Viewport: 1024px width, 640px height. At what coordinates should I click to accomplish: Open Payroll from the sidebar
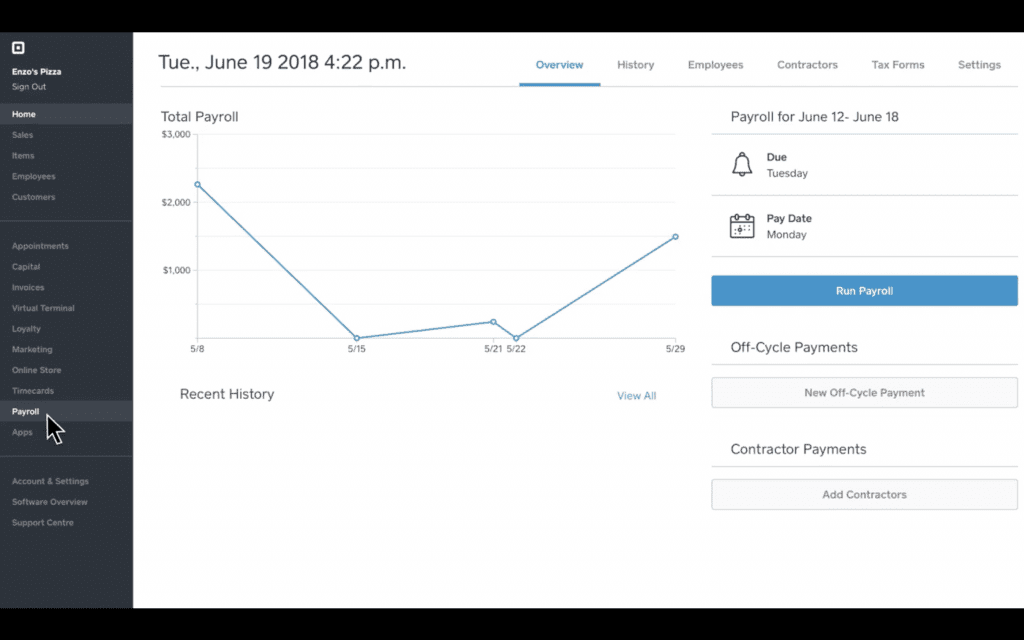tap(25, 411)
